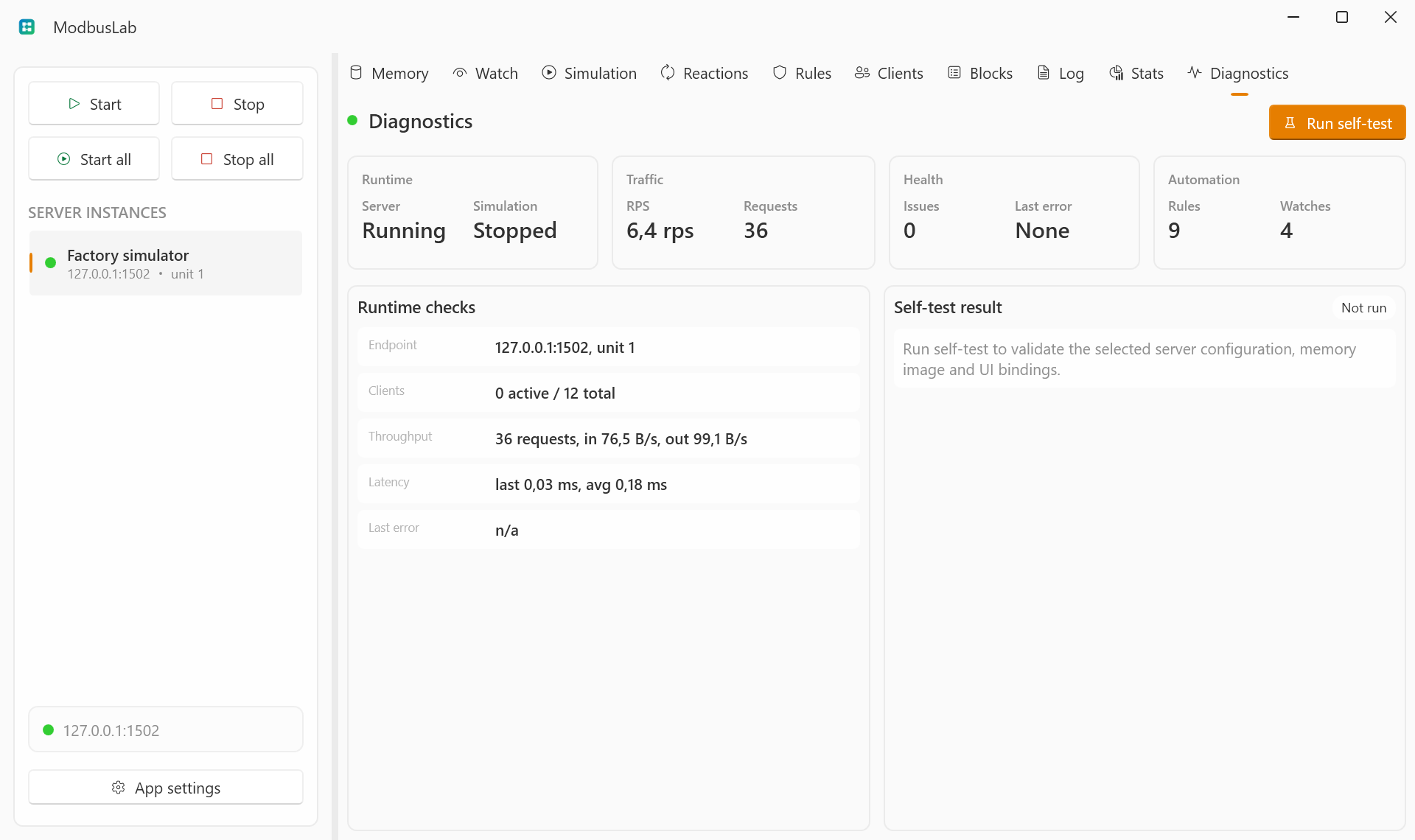Viewport: 1415px width, 840px height.
Task: Click the Last error row 'n/a' value
Action: point(507,531)
